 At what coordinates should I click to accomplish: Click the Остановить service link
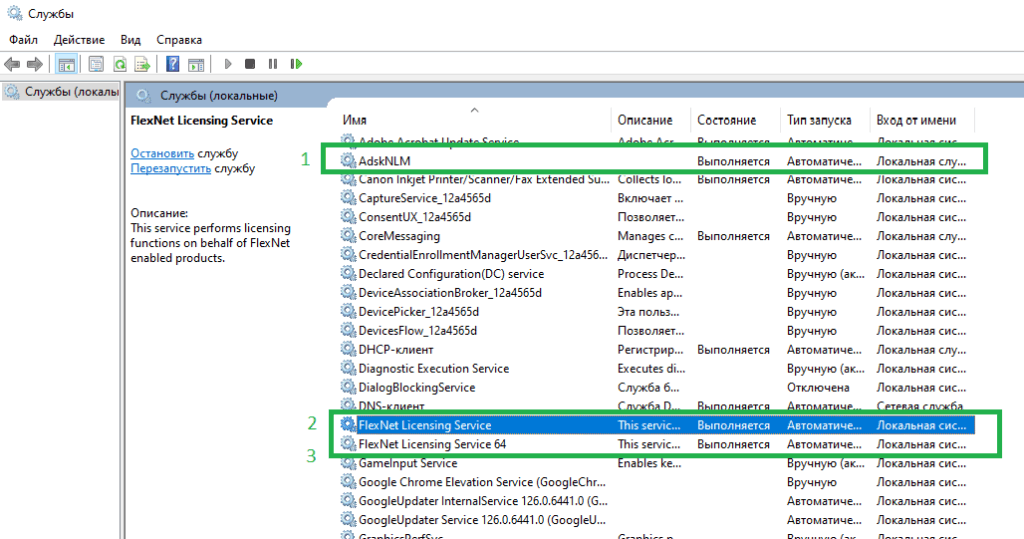point(162,153)
